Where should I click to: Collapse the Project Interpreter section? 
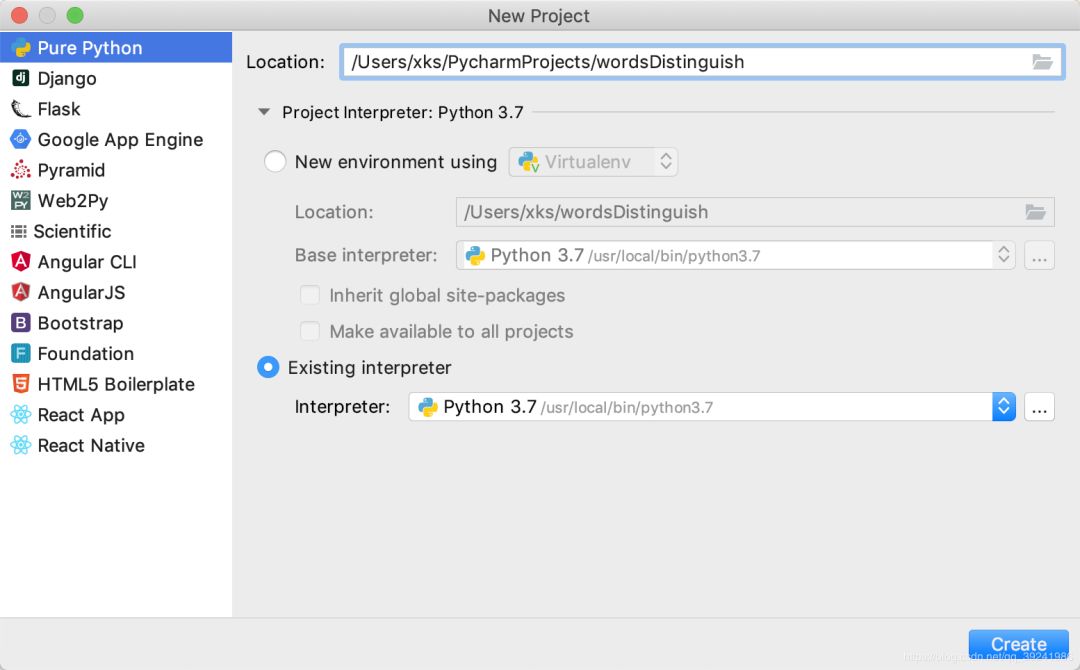(264, 112)
